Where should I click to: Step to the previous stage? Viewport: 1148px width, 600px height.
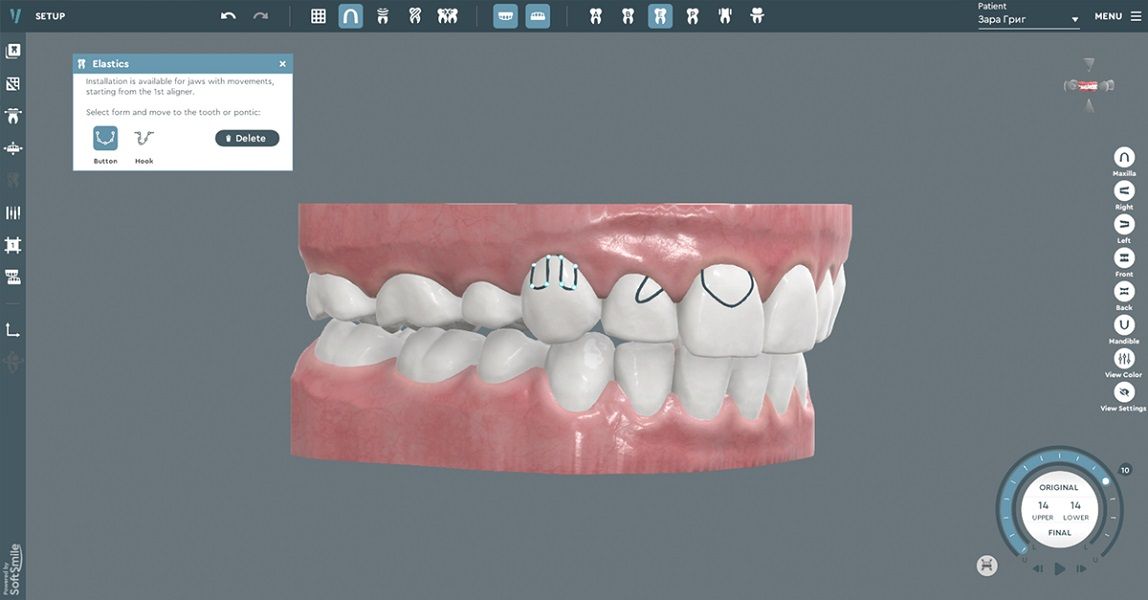pos(1037,569)
